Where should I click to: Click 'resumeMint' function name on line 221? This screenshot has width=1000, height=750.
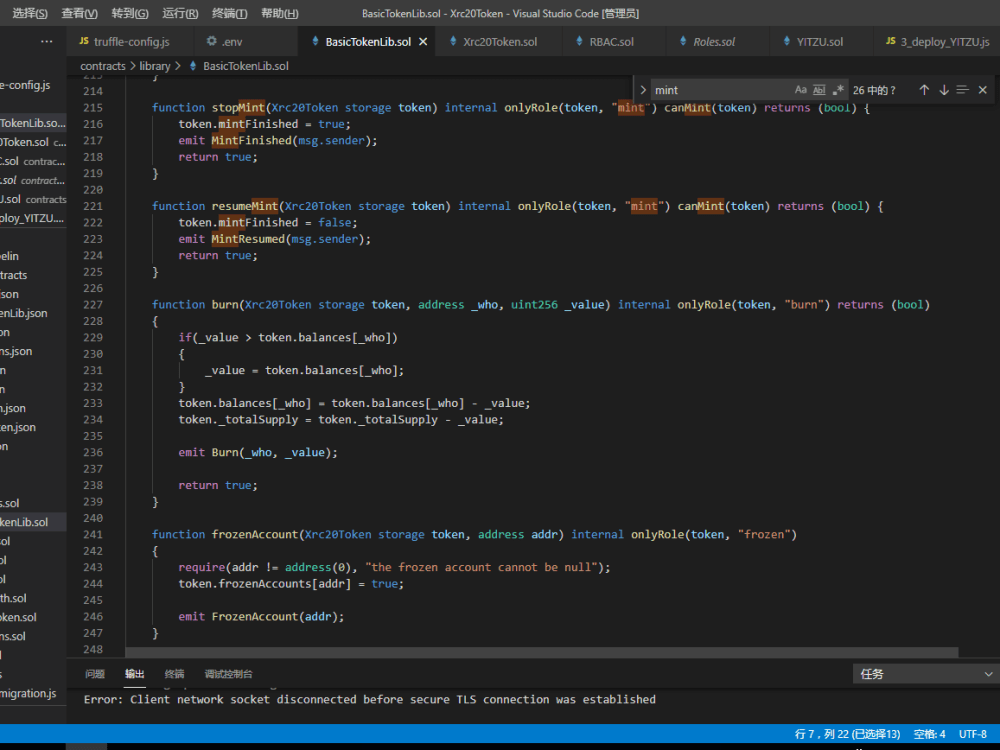[x=245, y=206]
